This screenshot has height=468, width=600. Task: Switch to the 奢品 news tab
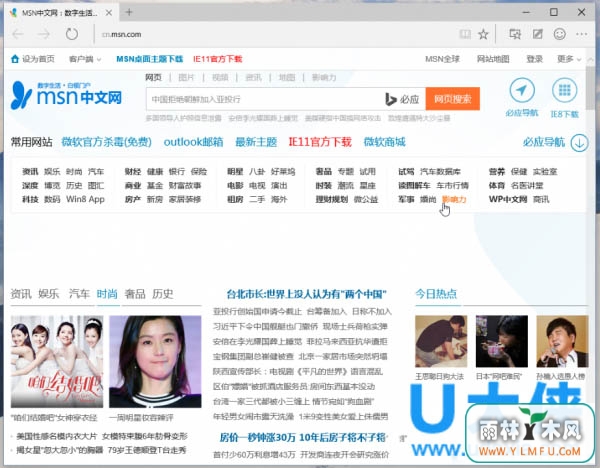[x=135, y=294]
